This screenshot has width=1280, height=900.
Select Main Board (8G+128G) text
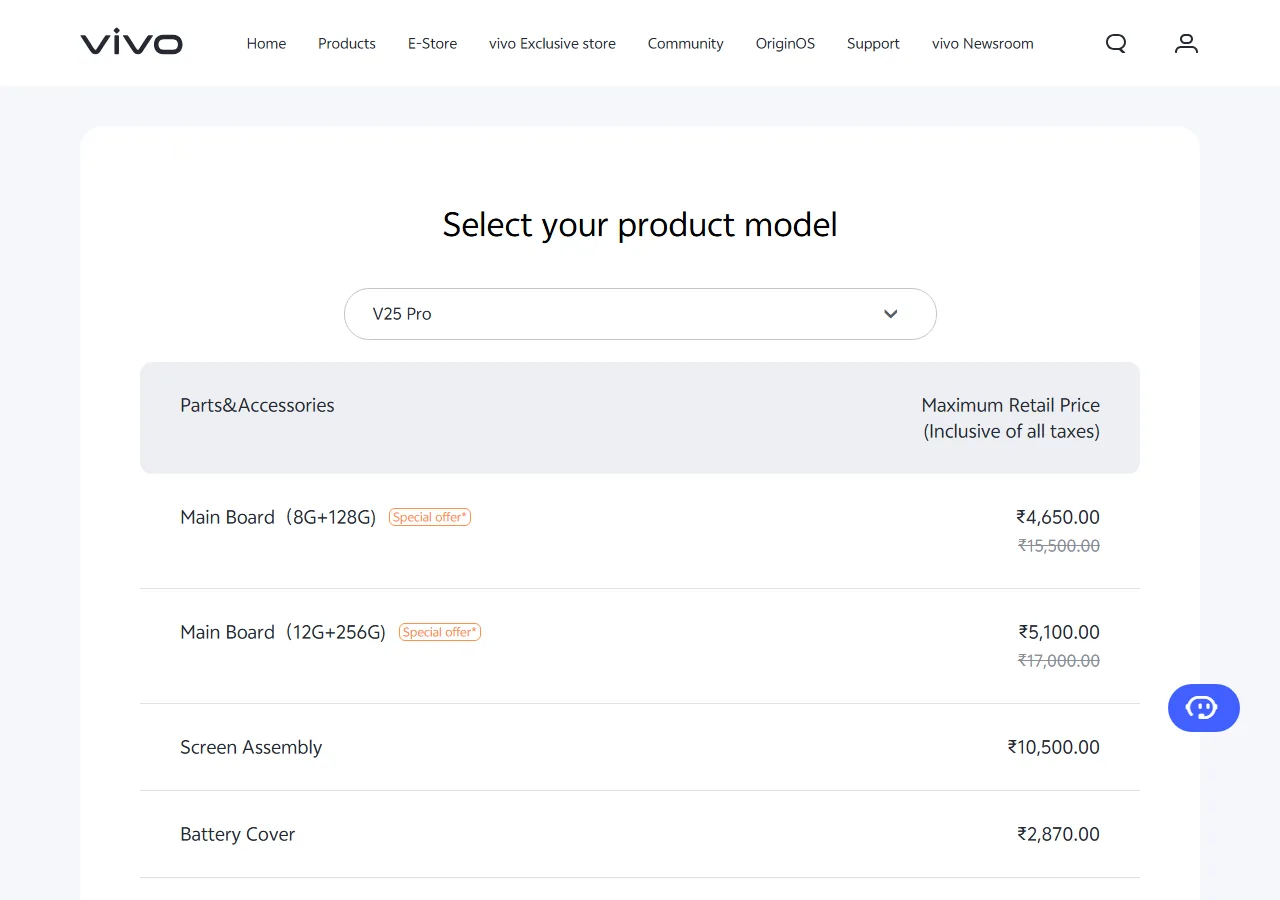point(278,517)
